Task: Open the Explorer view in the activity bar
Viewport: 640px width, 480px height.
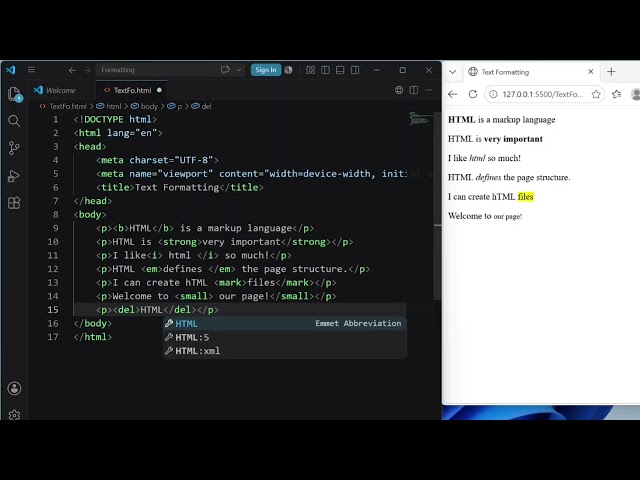Action: click(x=14, y=94)
